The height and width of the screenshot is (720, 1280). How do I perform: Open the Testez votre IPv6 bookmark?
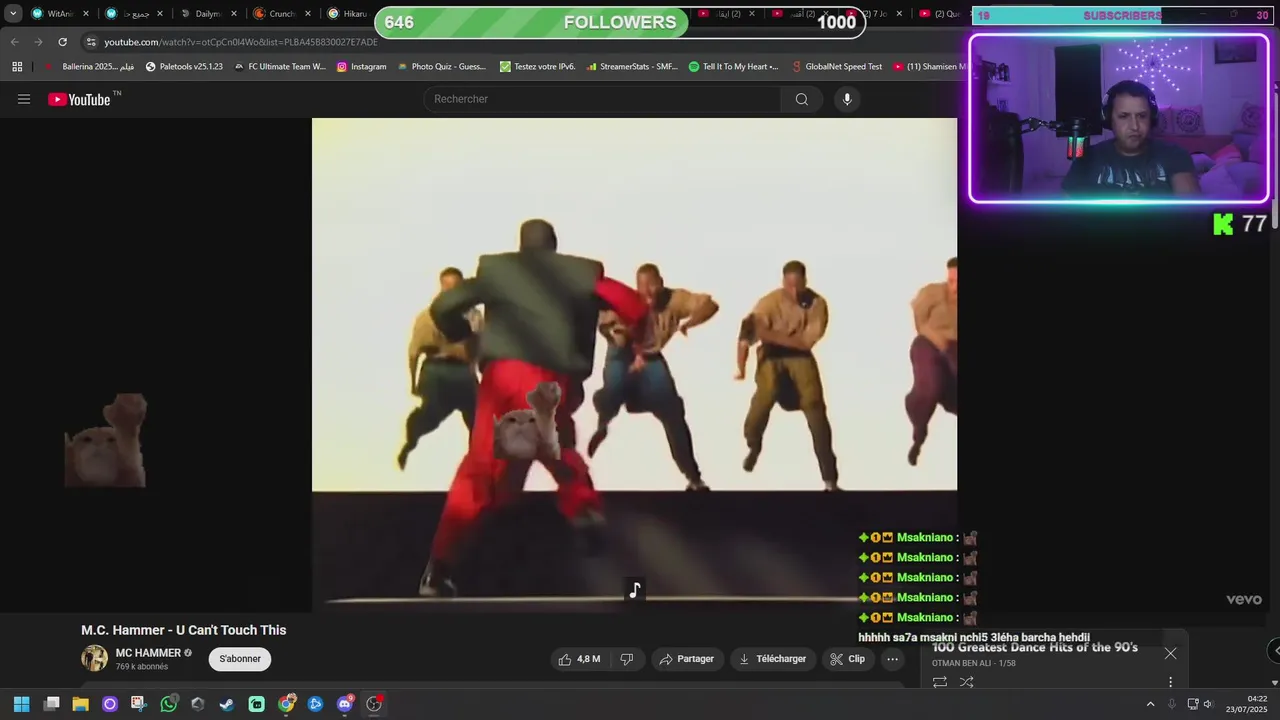coord(538,67)
